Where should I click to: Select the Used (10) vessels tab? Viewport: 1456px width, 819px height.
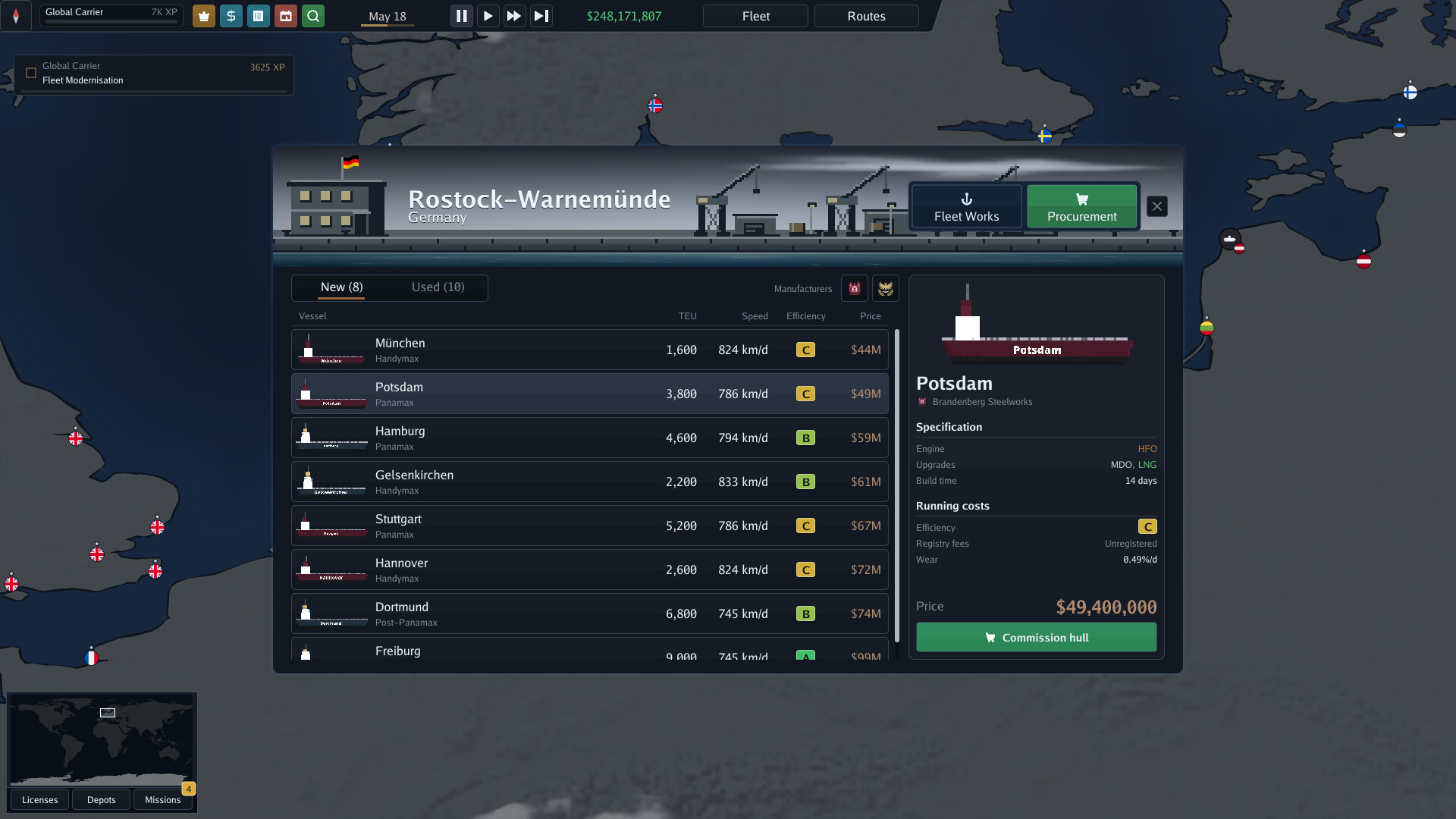click(438, 287)
